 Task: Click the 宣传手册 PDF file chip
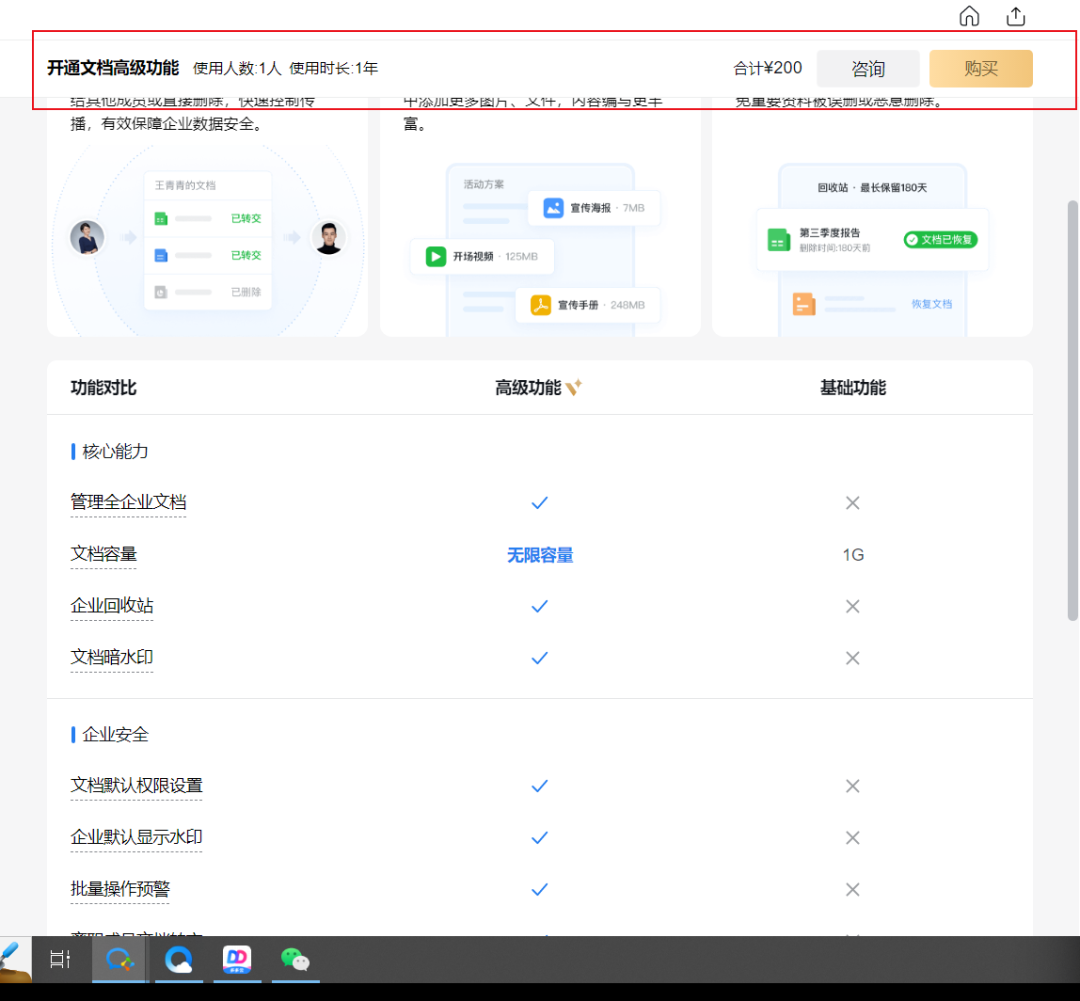pyautogui.click(x=588, y=305)
